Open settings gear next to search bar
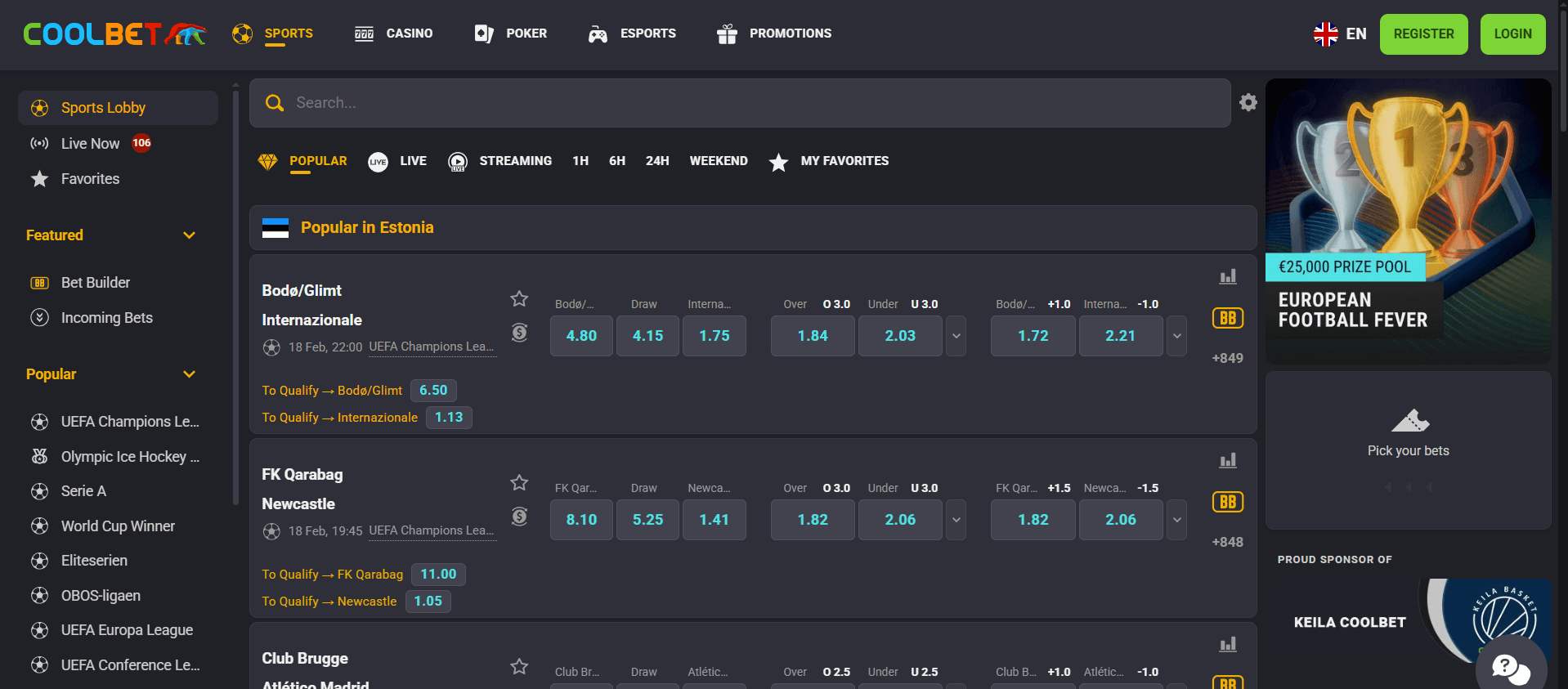1568x689 pixels. [x=1248, y=102]
